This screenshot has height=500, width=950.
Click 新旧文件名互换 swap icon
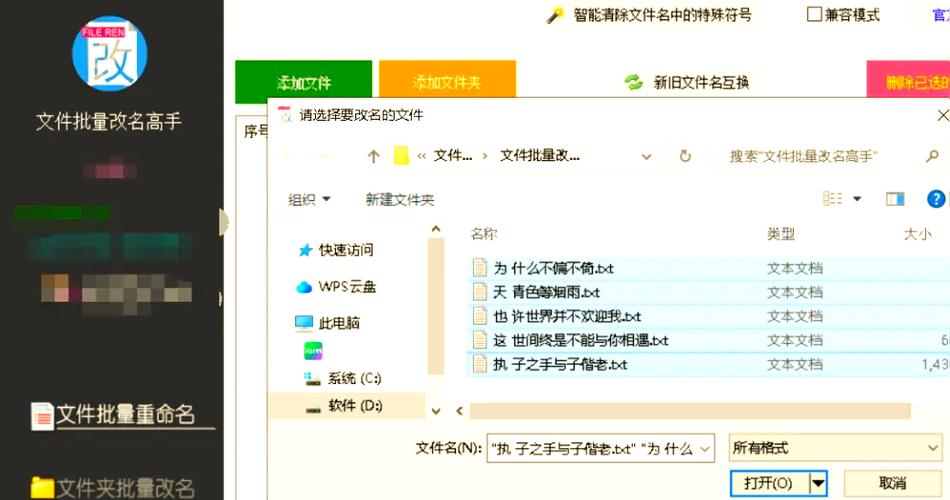pyautogui.click(x=634, y=82)
